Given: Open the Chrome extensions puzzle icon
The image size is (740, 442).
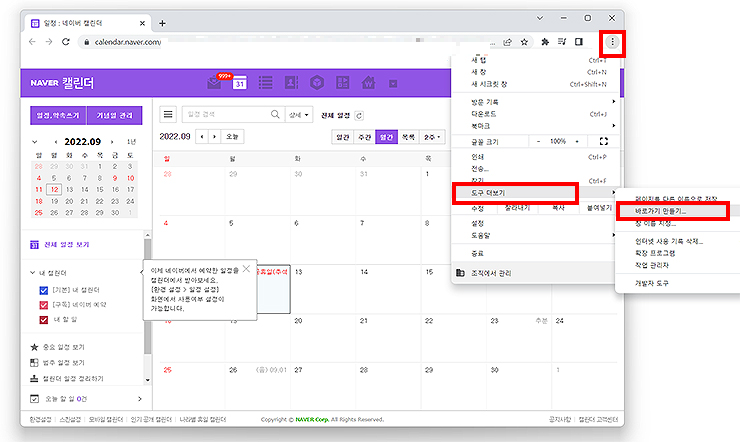Looking at the screenshot, I should (x=545, y=42).
